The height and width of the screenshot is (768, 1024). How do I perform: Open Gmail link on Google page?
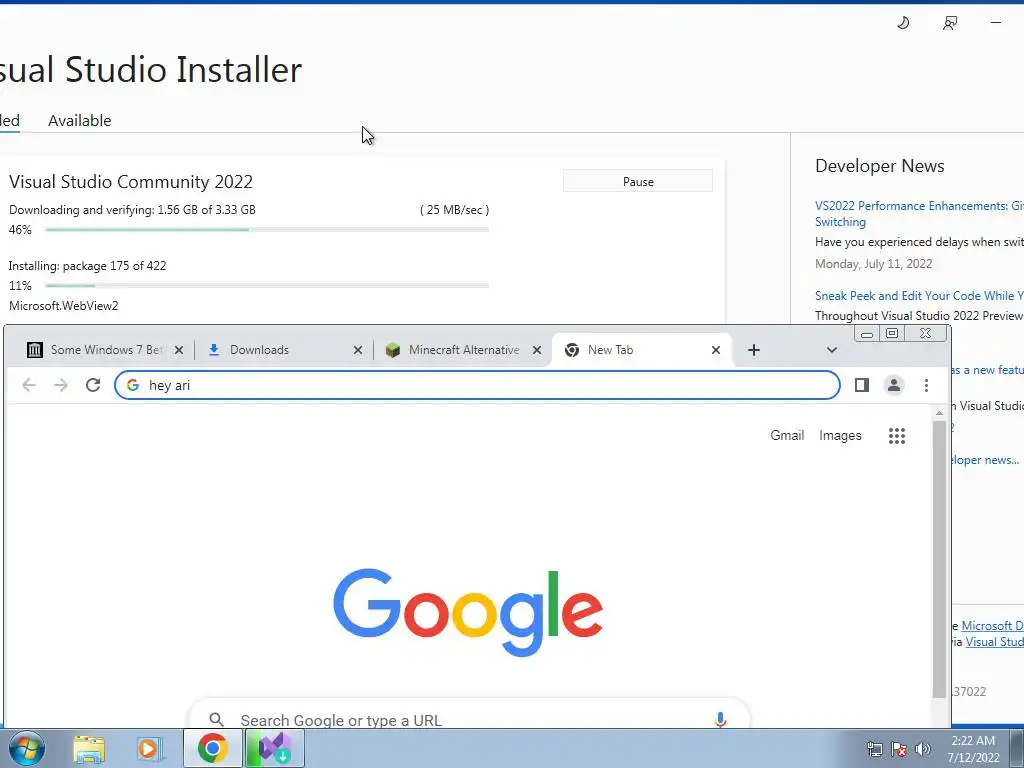[x=787, y=436]
